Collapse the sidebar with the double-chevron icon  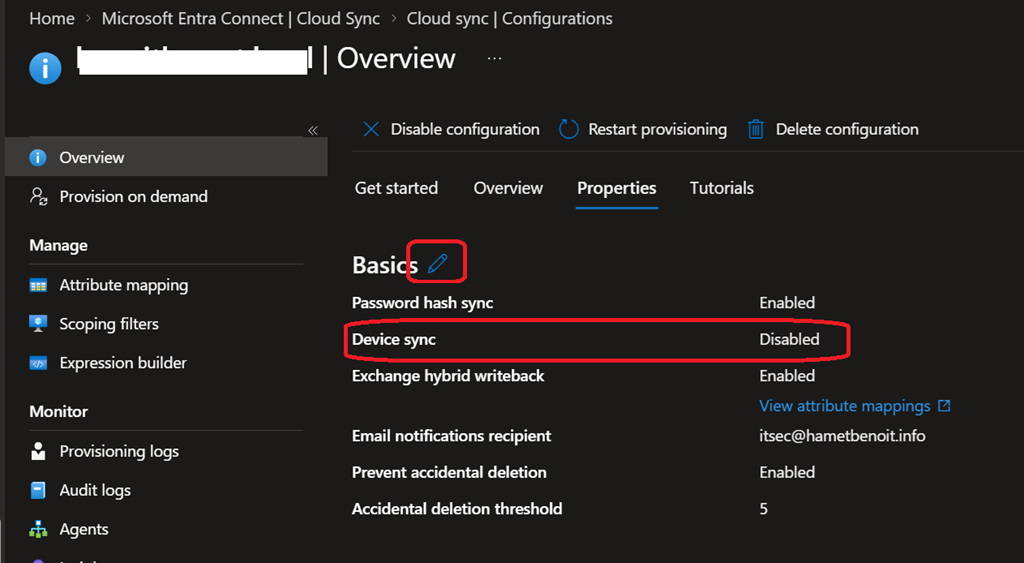[313, 130]
